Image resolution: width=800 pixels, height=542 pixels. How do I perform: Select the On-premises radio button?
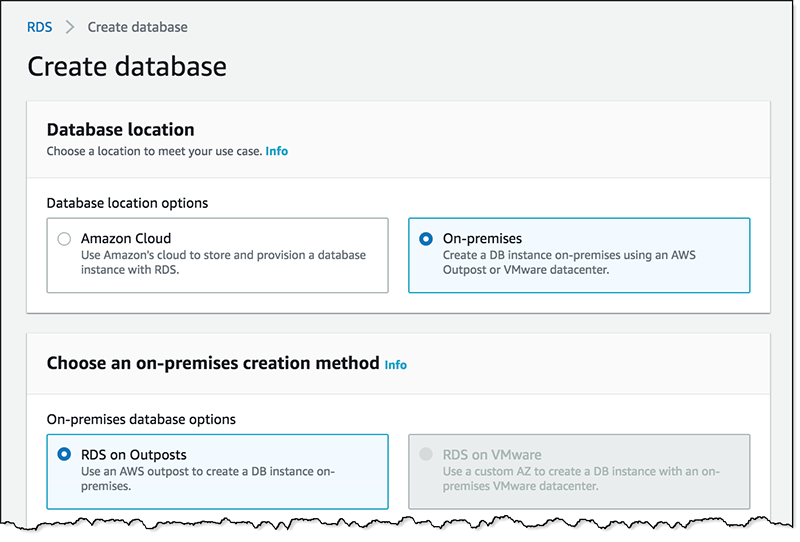(x=426, y=239)
